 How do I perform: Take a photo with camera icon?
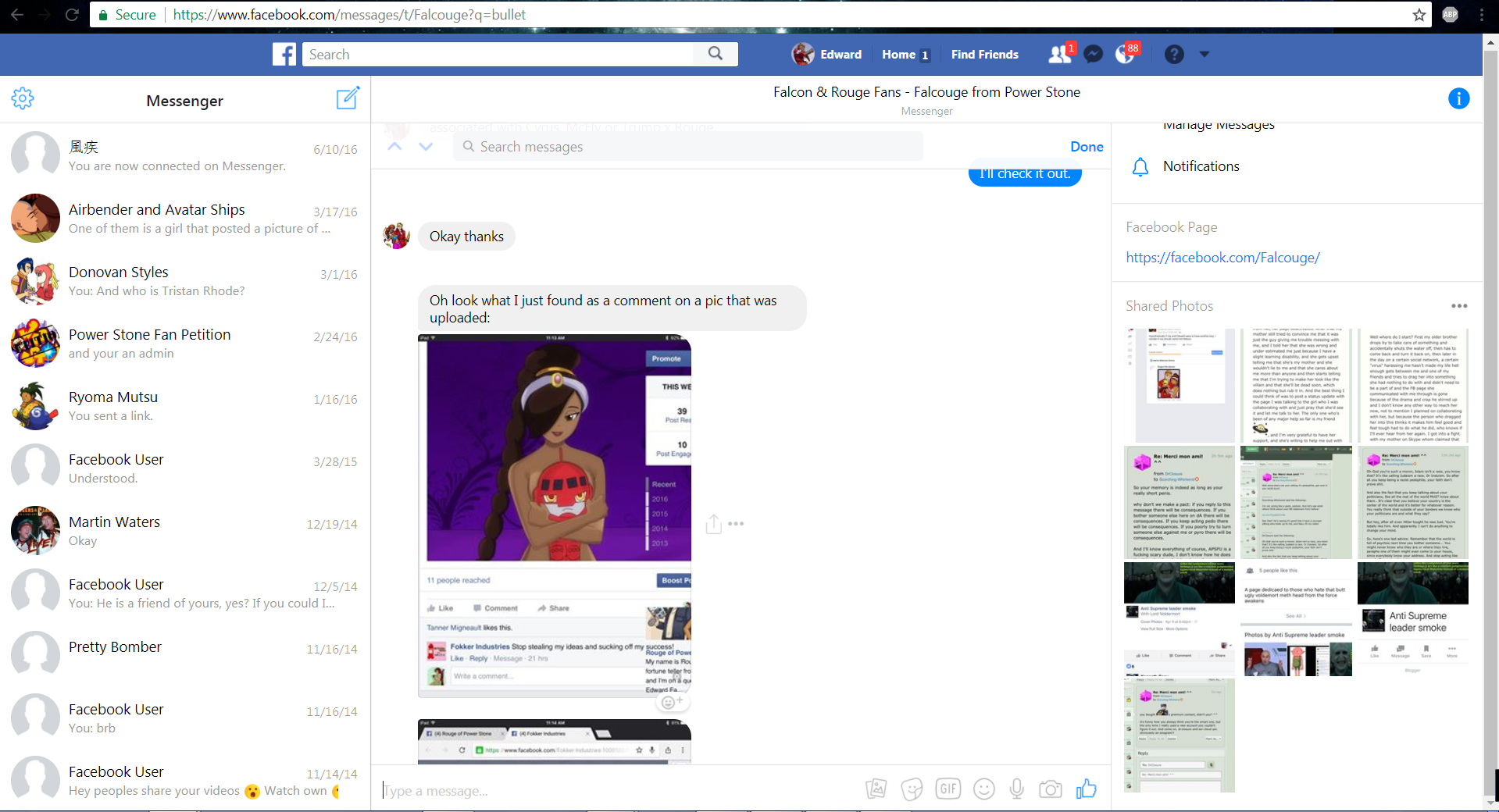click(x=1051, y=789)
